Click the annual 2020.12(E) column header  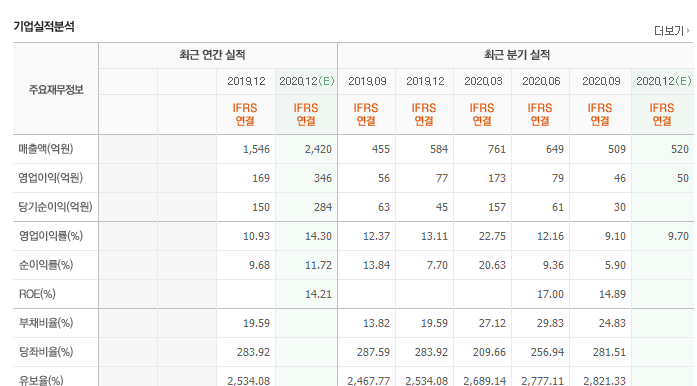tap(307, 81)
